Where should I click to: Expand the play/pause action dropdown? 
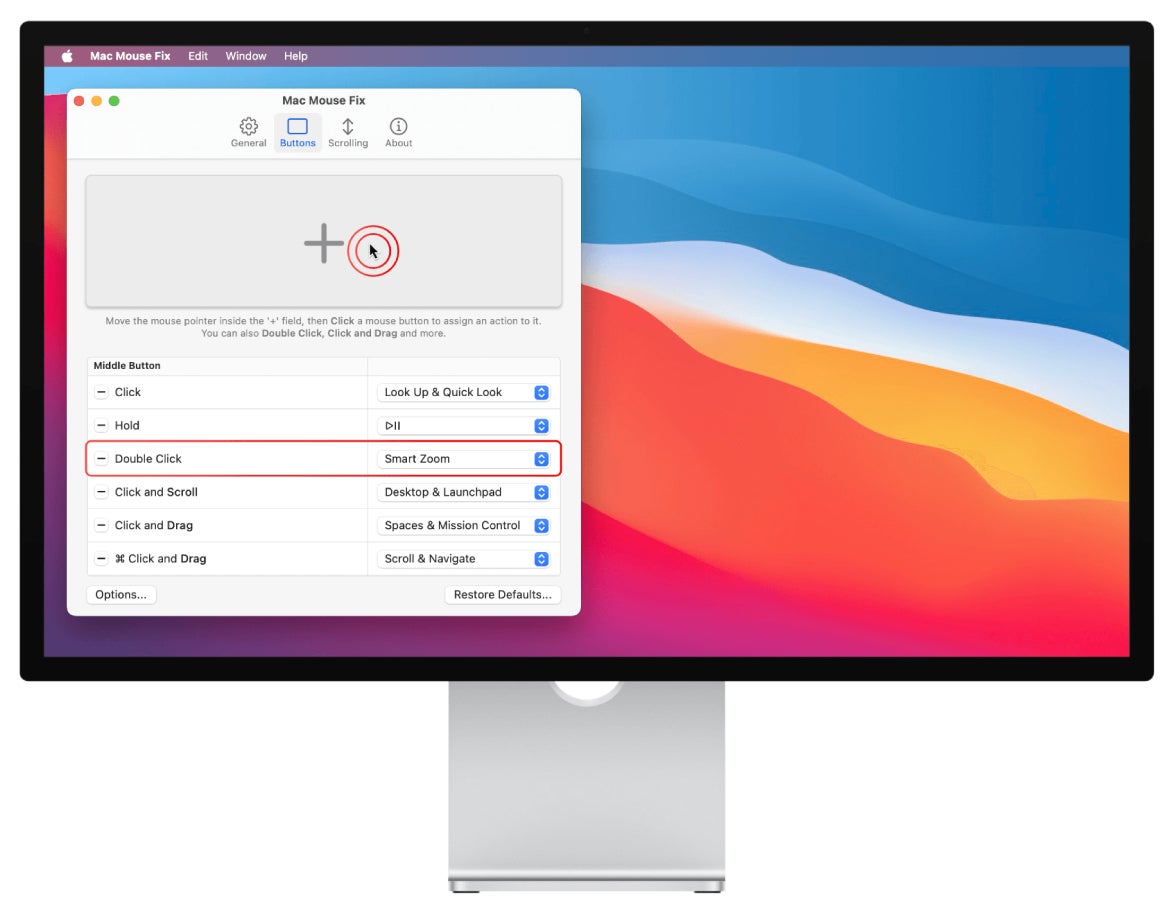coord(463,426)
